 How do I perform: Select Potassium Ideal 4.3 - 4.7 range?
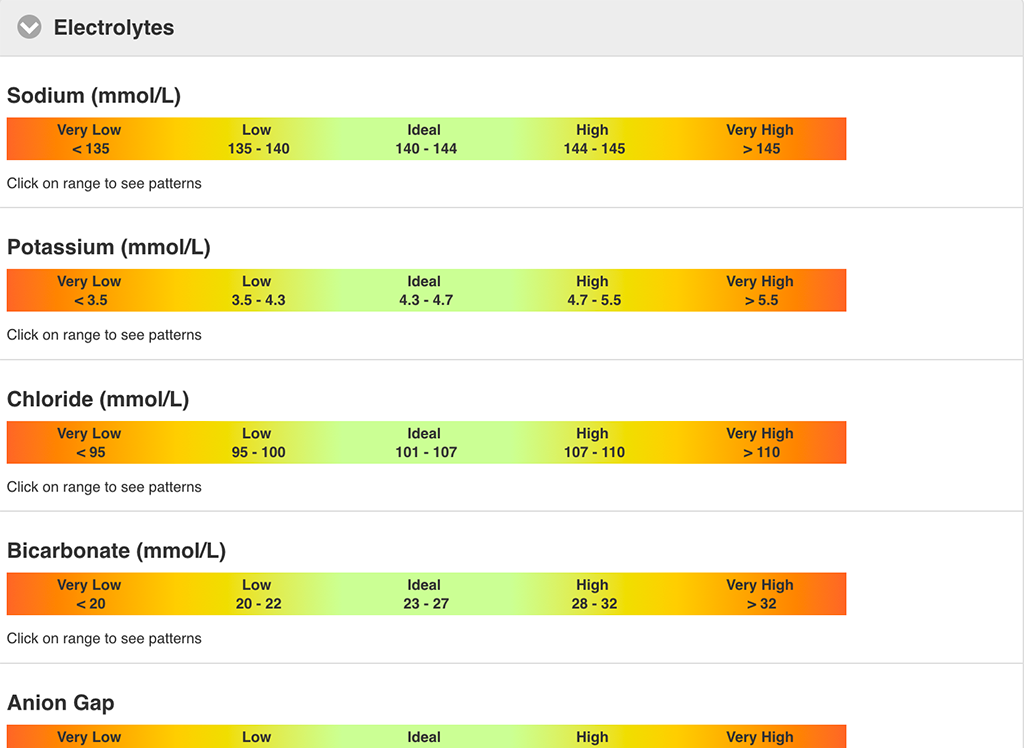426,291
